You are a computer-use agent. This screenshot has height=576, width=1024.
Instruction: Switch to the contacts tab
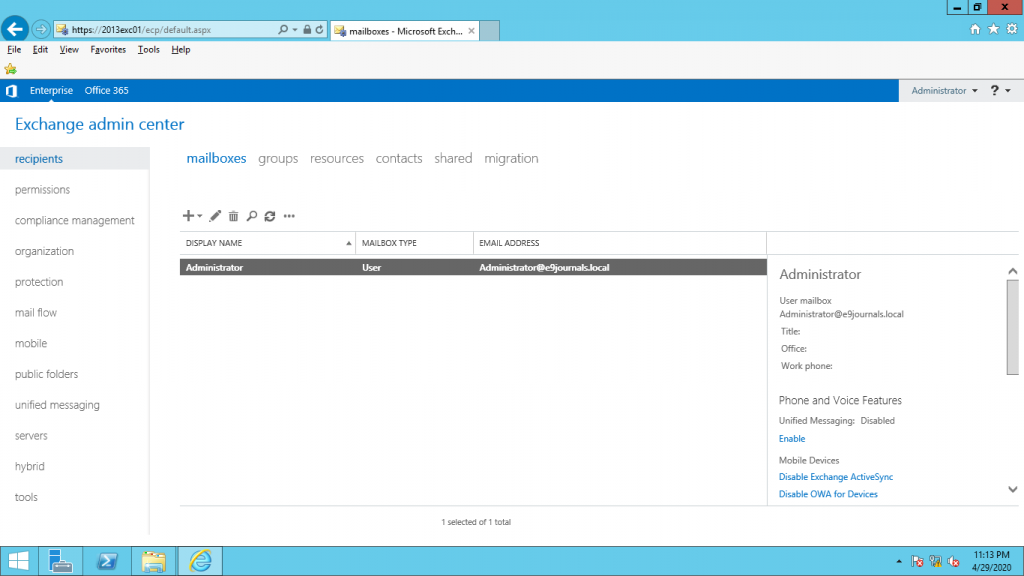tap(399, 159)
